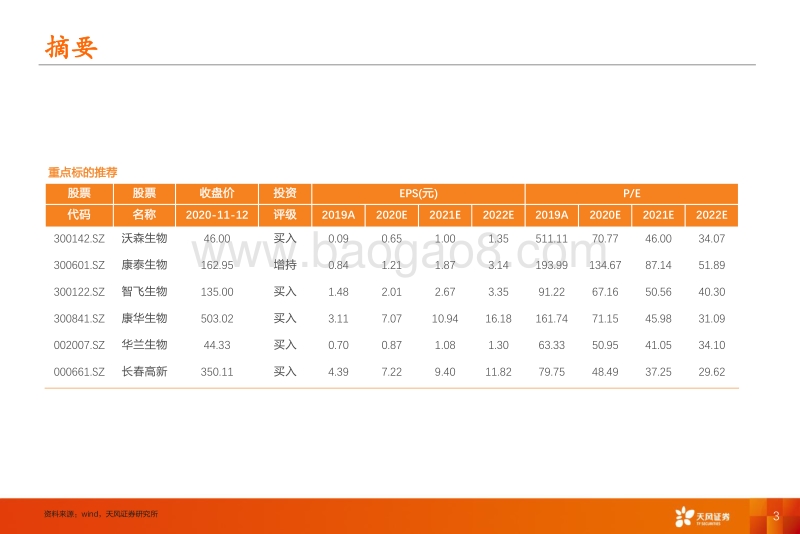The height and width of the screenshot is (534, 800).
Task: Click stock name 康泰生物
Action: coord(144,265)
